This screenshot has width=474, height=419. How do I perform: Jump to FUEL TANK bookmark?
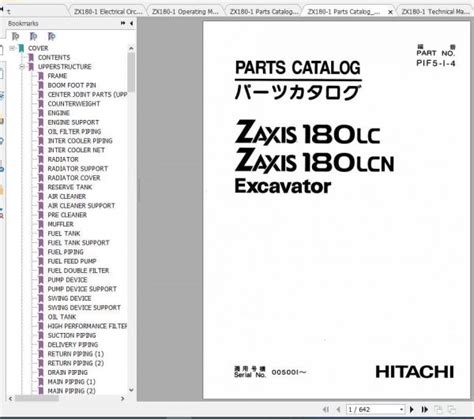click(x=64, y=233)
